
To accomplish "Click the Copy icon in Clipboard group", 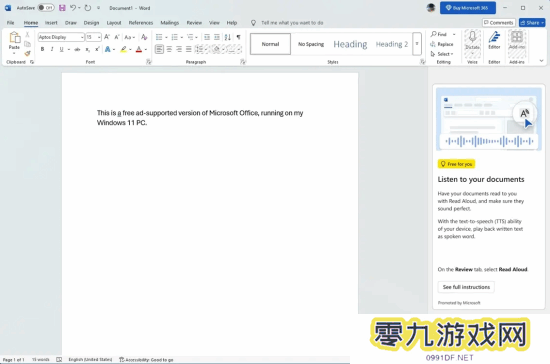I will tap(27, 44).
